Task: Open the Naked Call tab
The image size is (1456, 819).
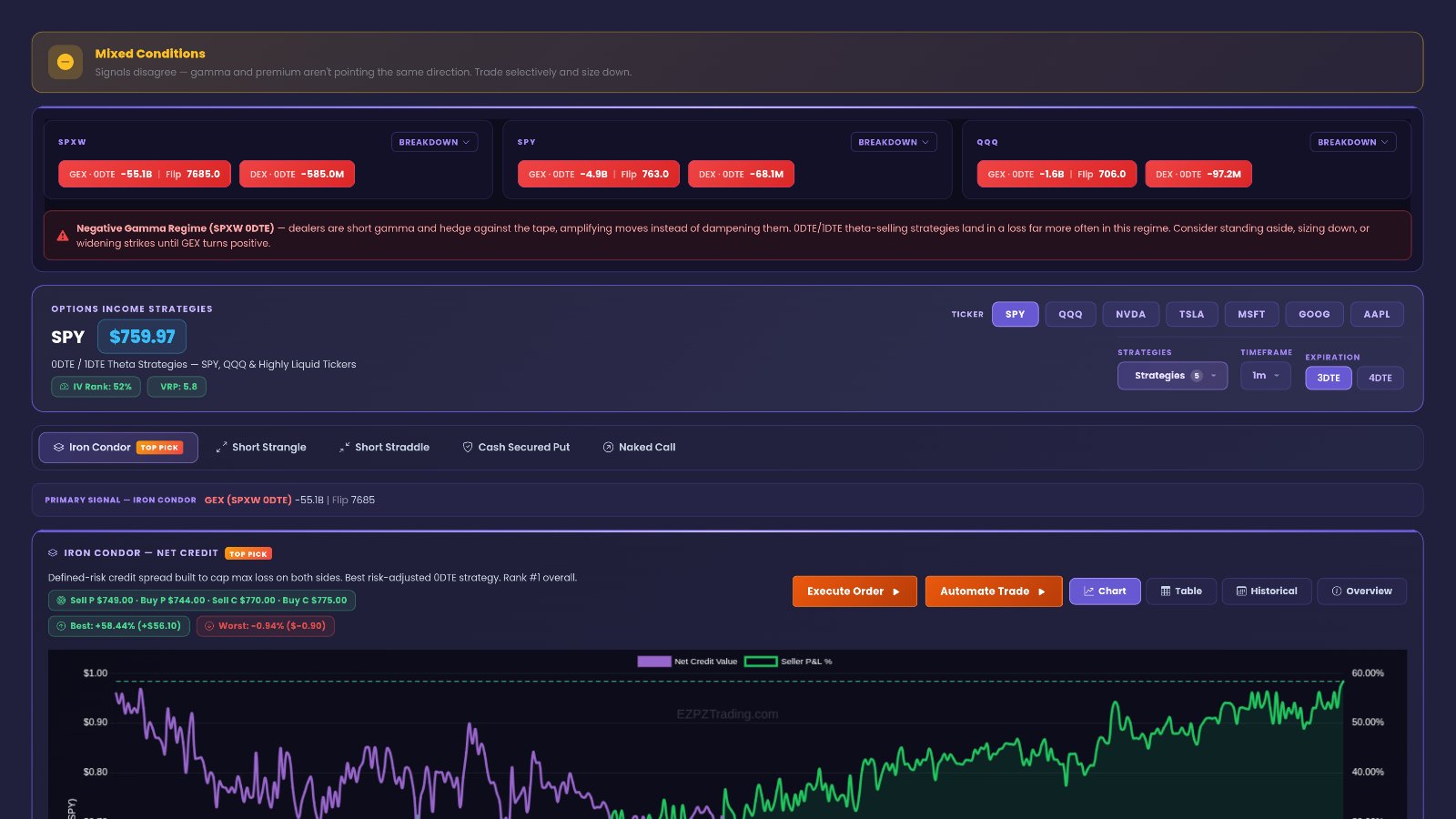Action: click(x=639, y=448)
